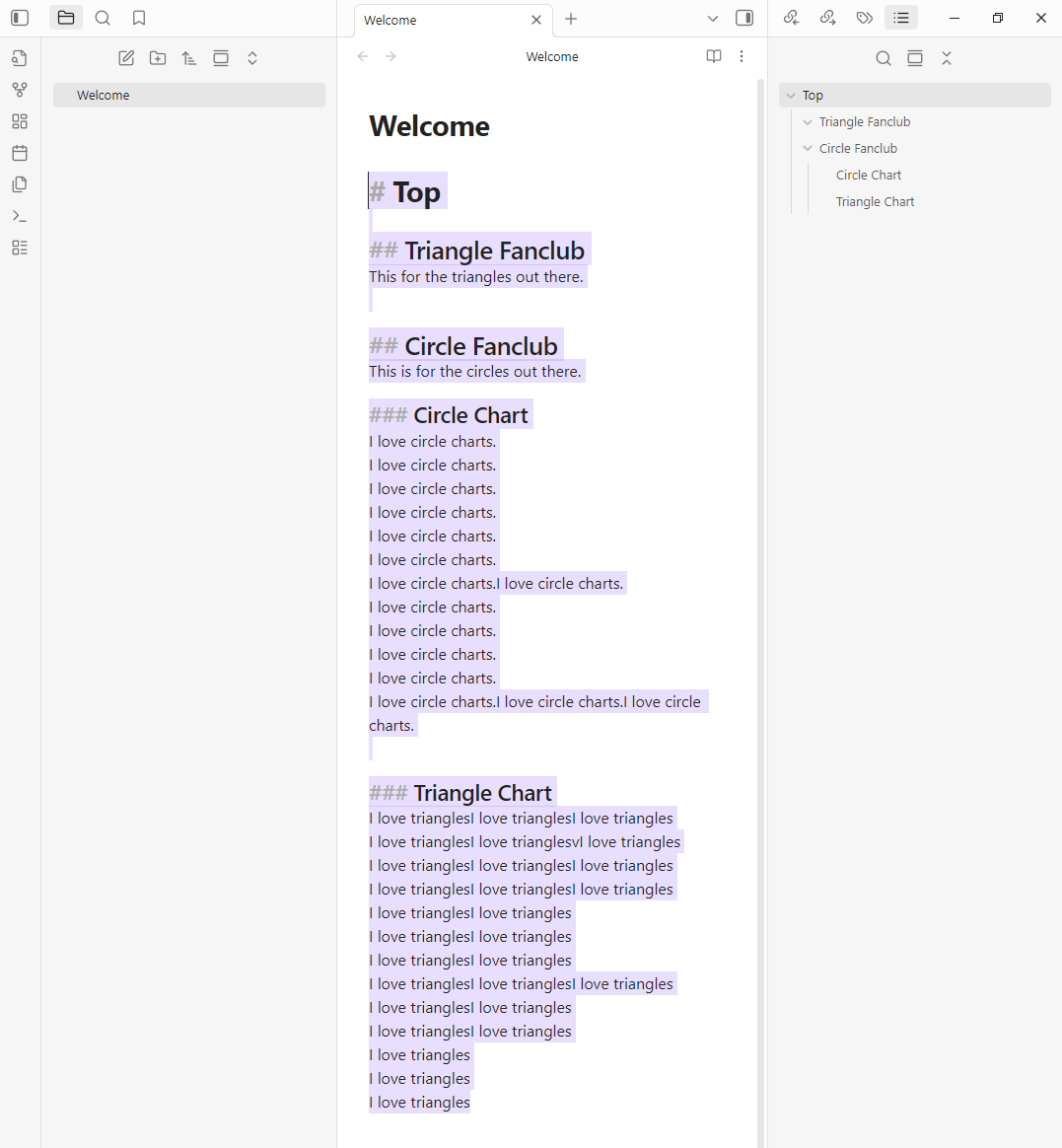
Task: Switch to reading view
Action: tap(714, 56)
